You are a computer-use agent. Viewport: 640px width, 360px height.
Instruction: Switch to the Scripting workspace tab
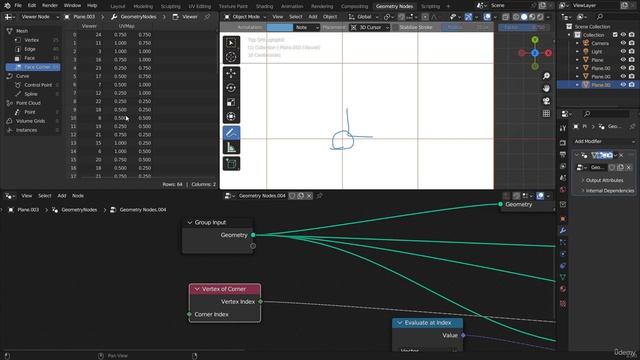click(x=431, y=6)
